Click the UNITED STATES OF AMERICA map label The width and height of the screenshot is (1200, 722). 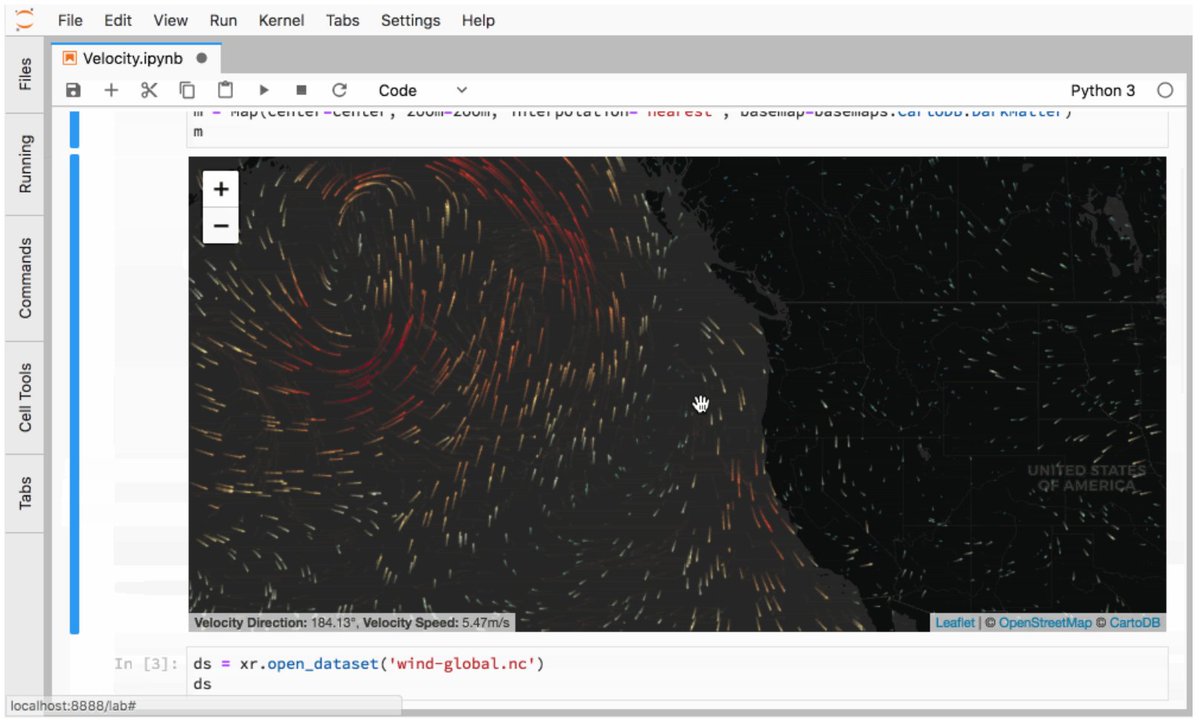click(1087, 477)
